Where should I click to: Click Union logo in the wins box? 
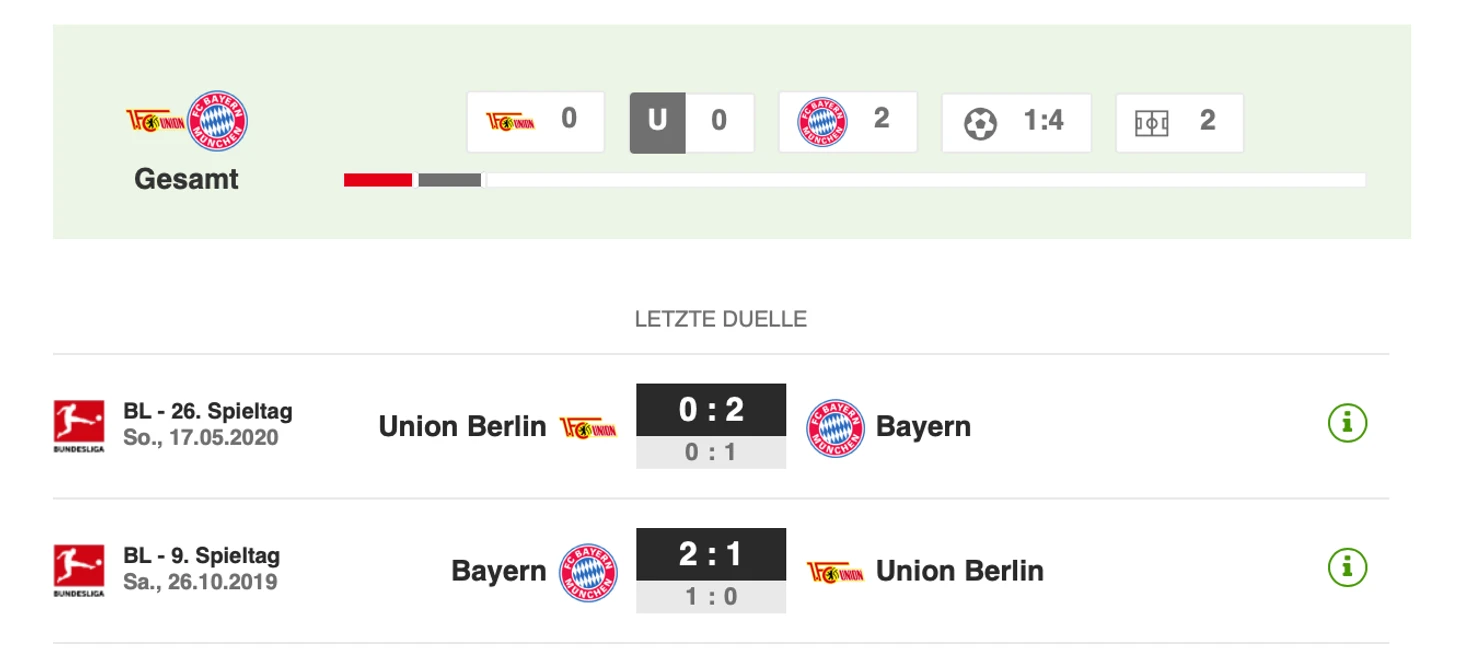coord(510,122)
